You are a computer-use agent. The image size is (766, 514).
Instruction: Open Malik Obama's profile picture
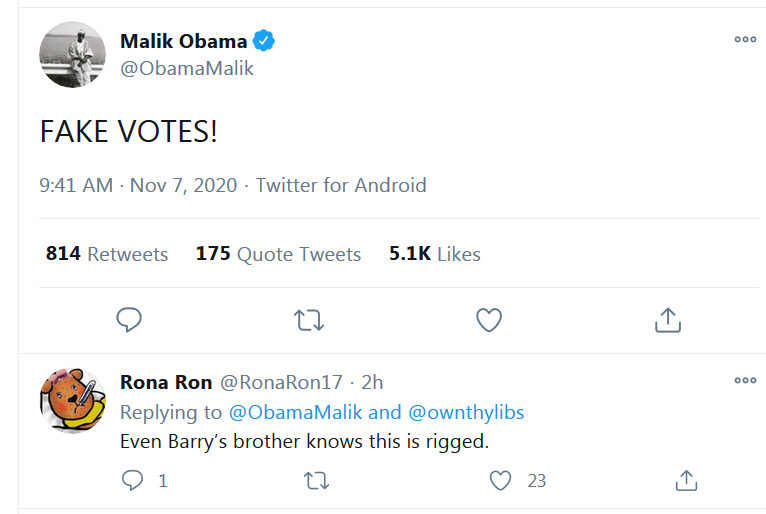click(72, 55)
